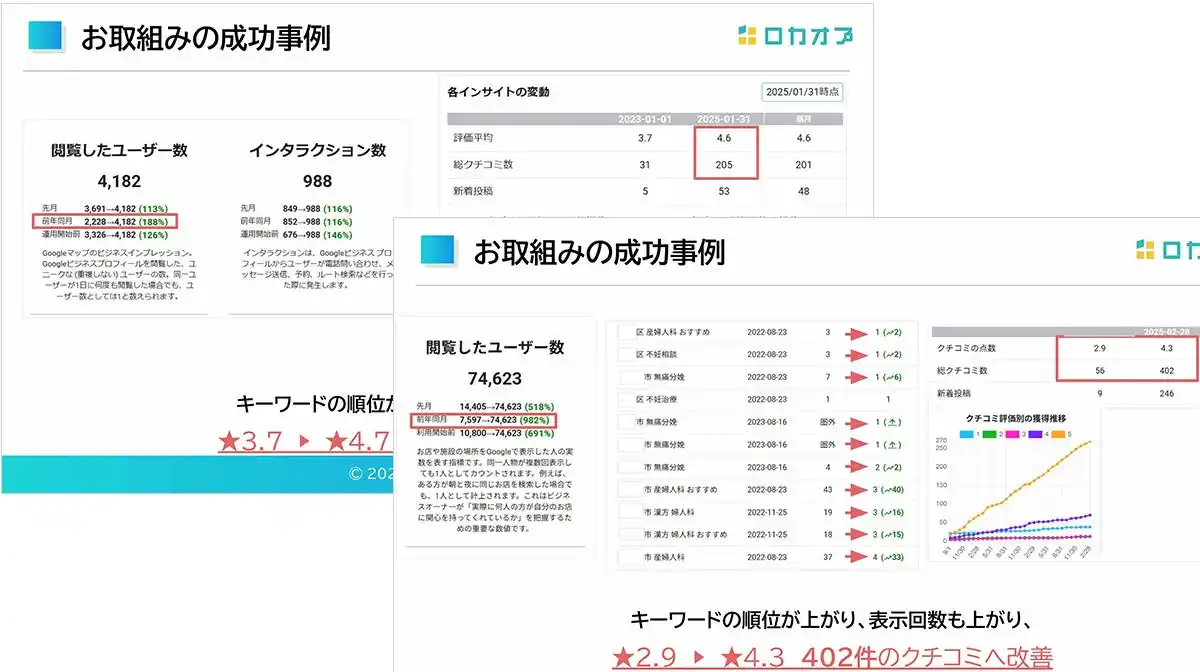Click the 74,623 user count
The height and width of the screenshot is (672, 1200).
[x=494, y=379]
